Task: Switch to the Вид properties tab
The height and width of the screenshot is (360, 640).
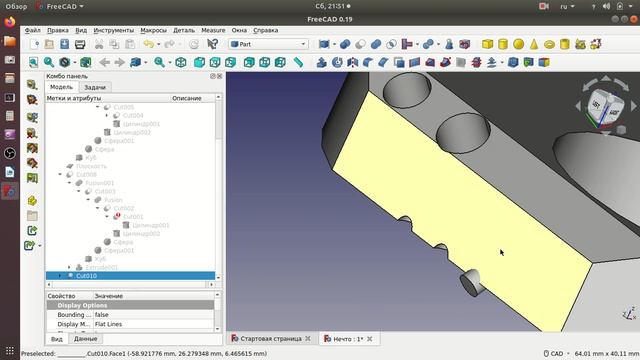Action: (x=57, y=339)
